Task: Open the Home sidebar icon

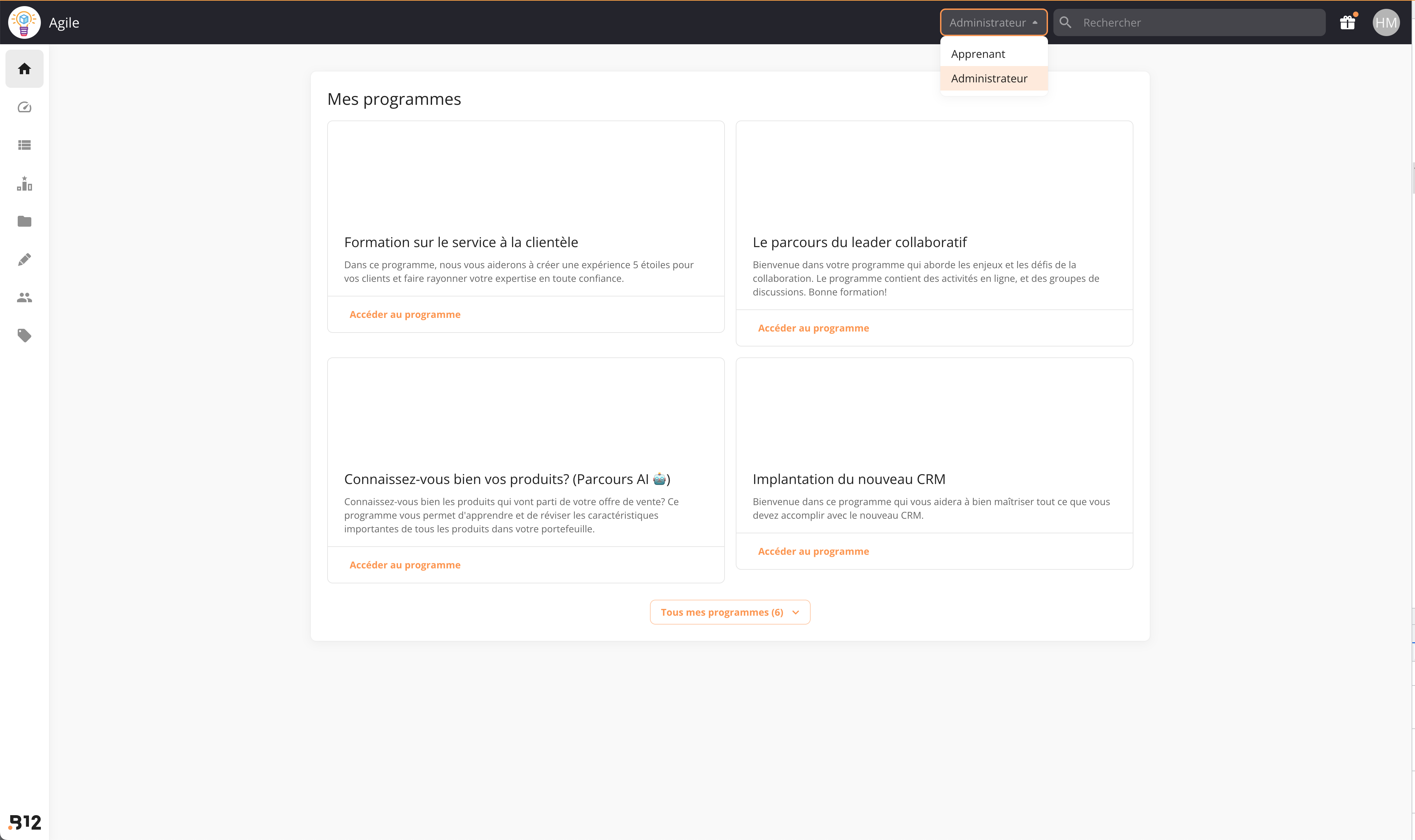Action: pos(25,69)
